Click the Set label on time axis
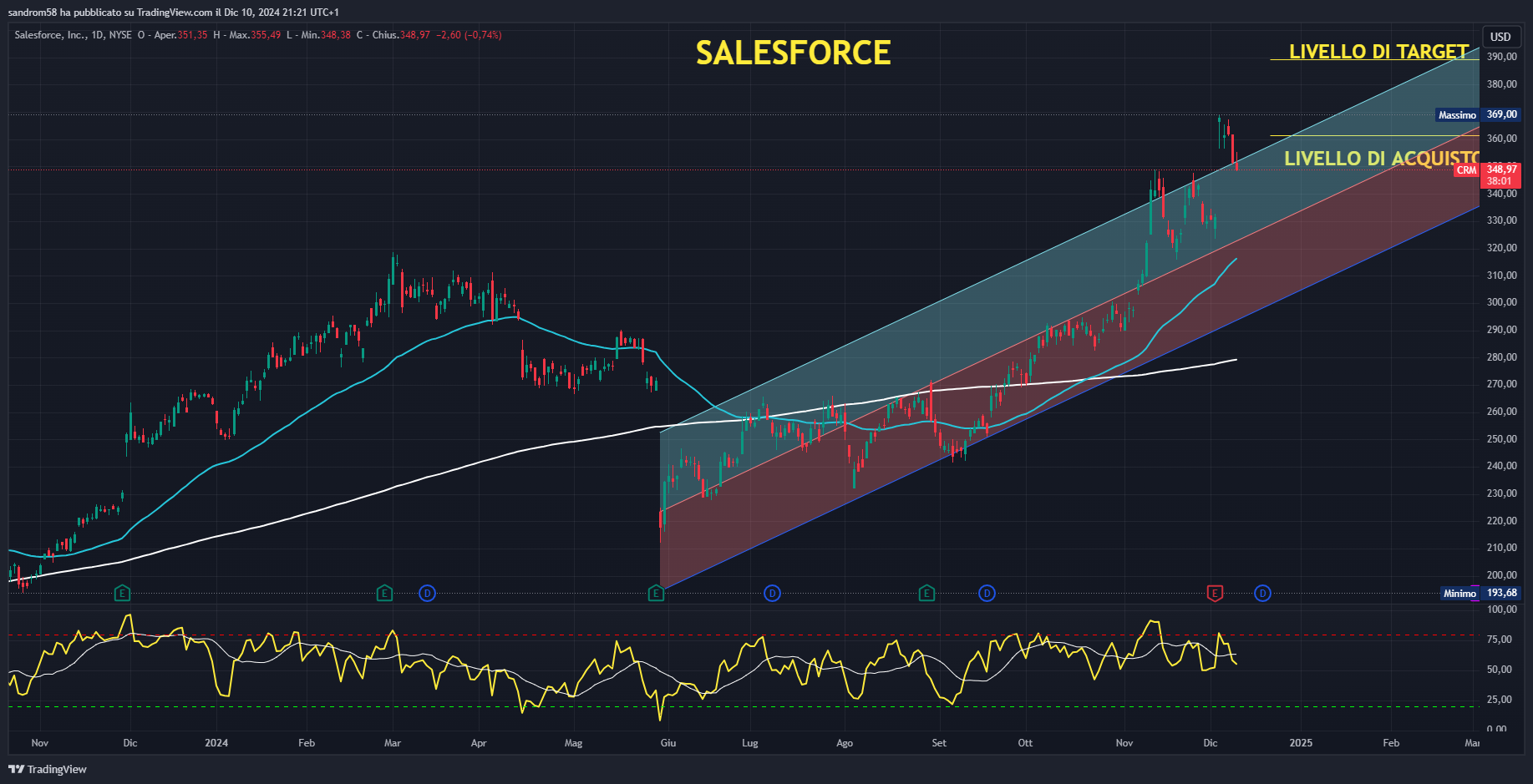 click(939, 743)
